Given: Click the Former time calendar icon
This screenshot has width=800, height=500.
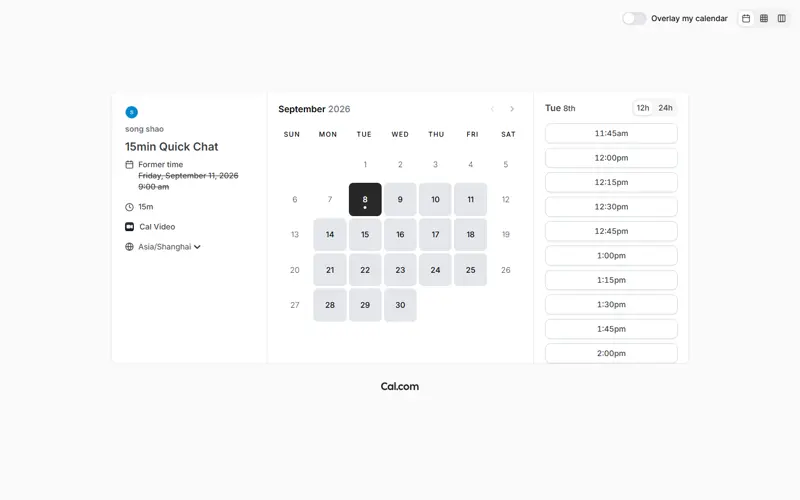Looking at the screenshot, I should [x=130, y=164].
